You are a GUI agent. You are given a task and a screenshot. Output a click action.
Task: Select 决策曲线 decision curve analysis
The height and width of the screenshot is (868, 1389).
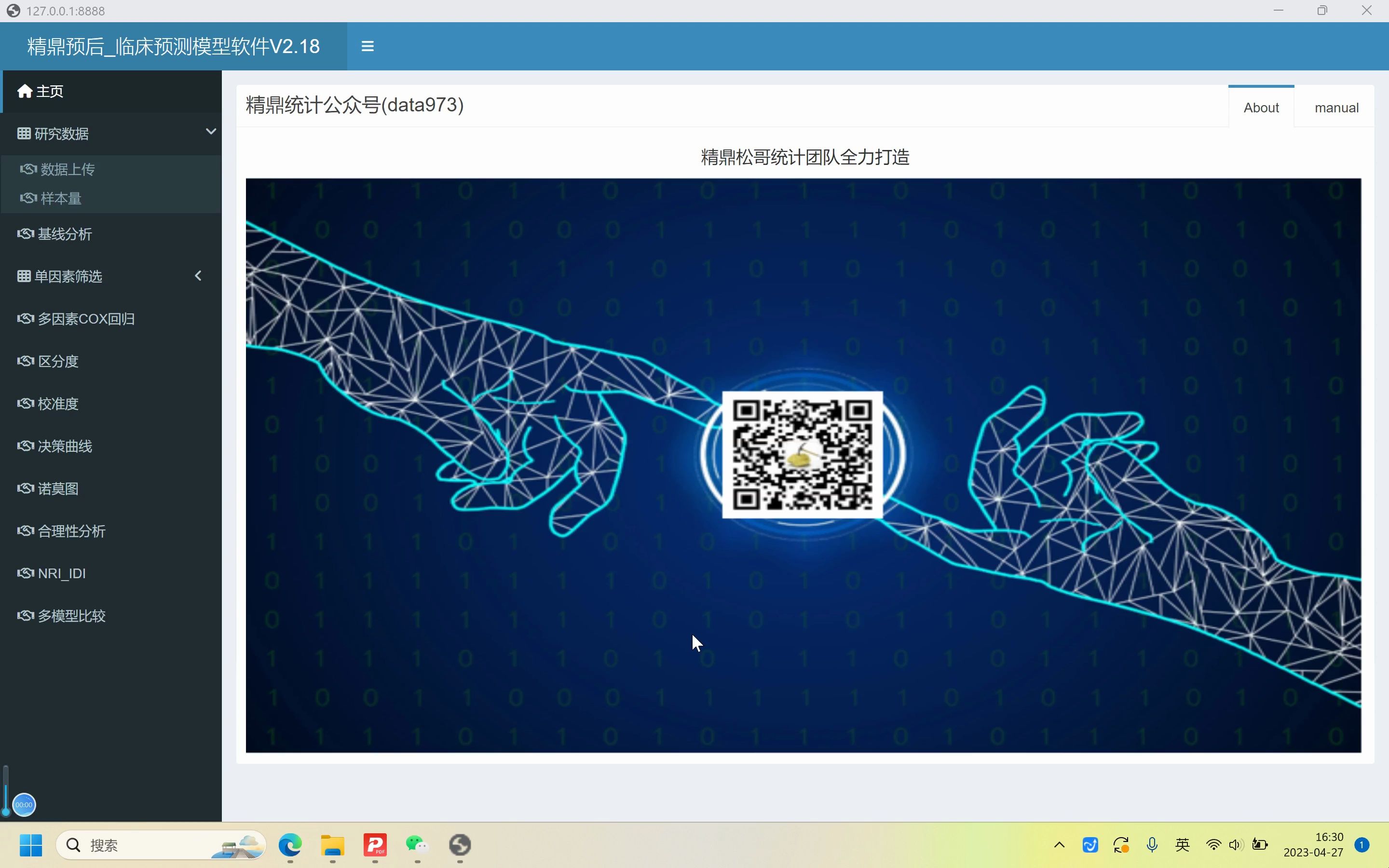click(65, 446)
